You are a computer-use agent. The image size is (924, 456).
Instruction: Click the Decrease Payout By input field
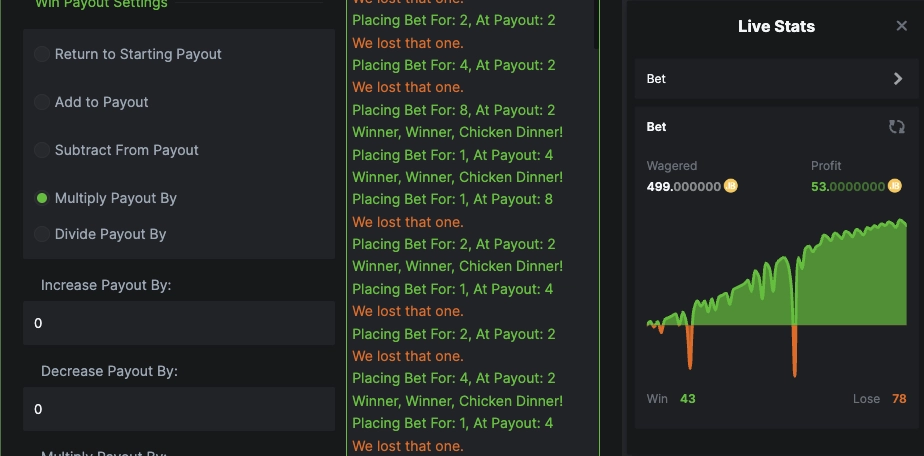179,409
